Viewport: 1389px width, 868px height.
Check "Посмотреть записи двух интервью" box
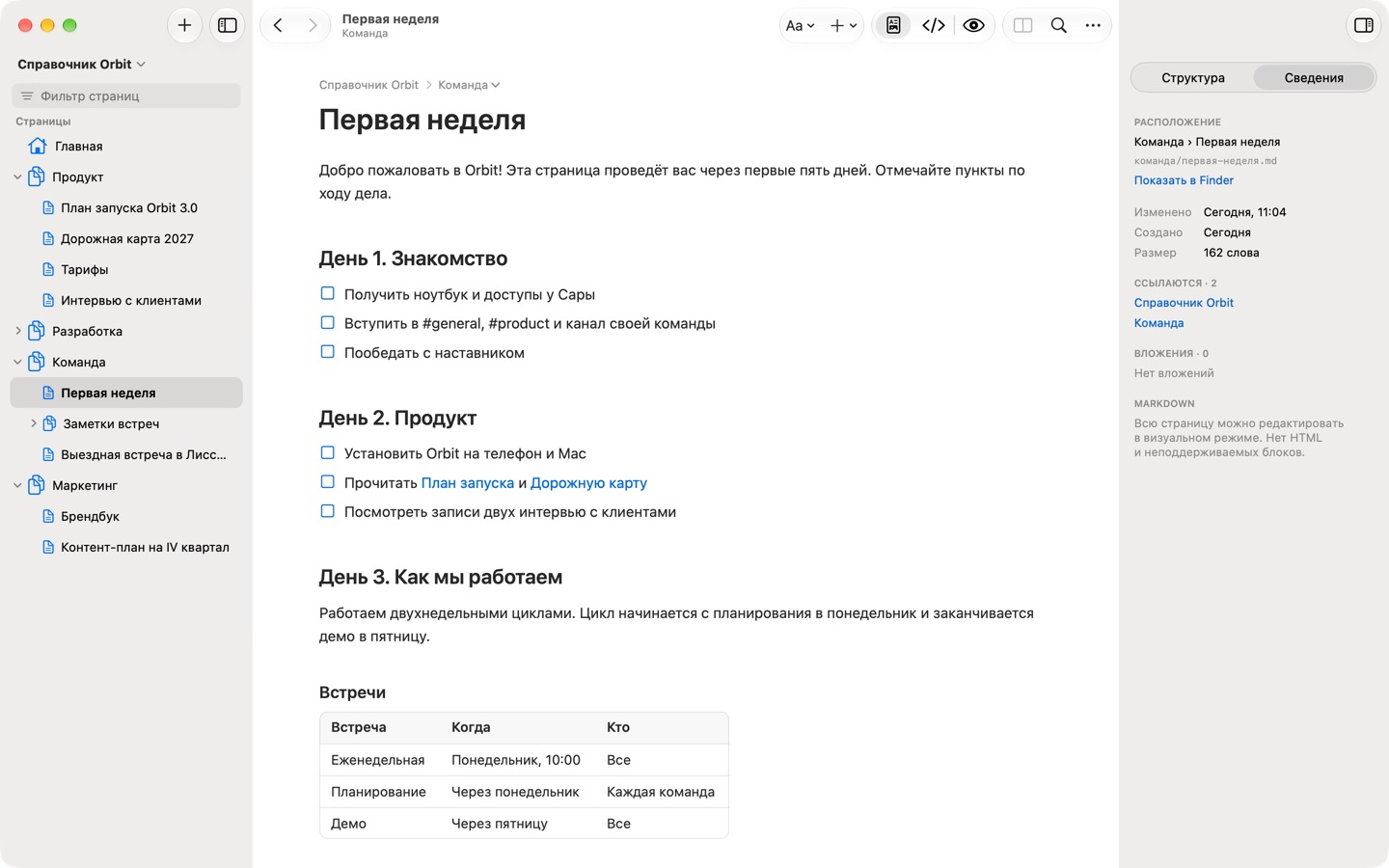(328, 510)
